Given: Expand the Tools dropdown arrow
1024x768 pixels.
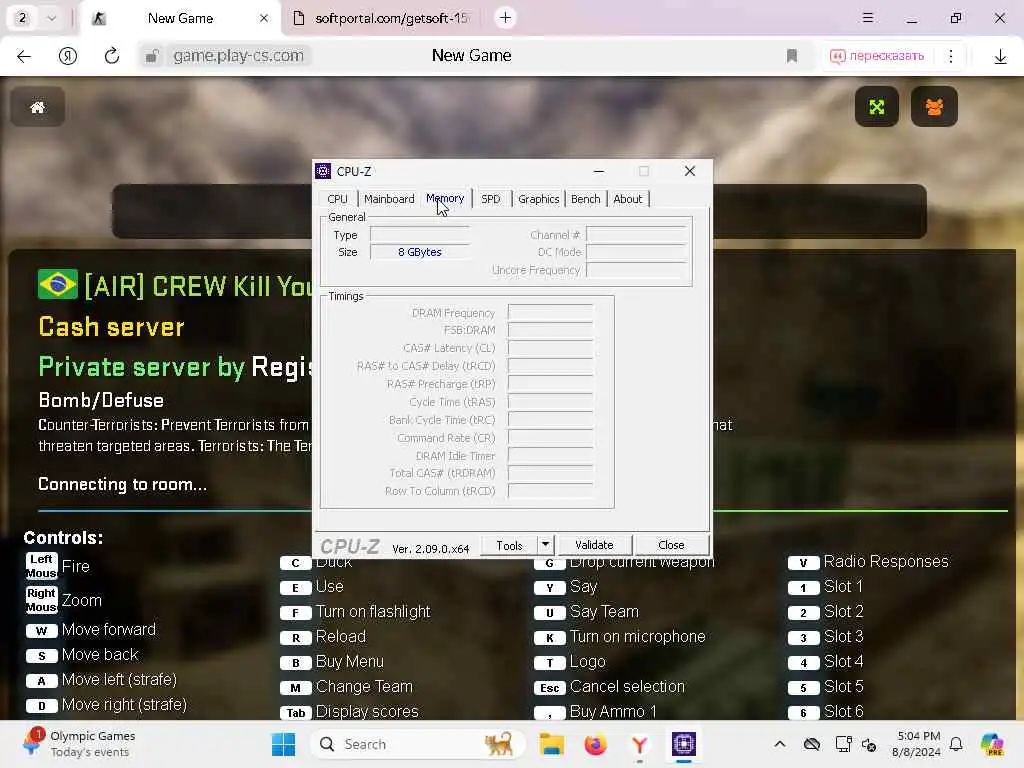Looking at the screenshot, I should (545, 545).
